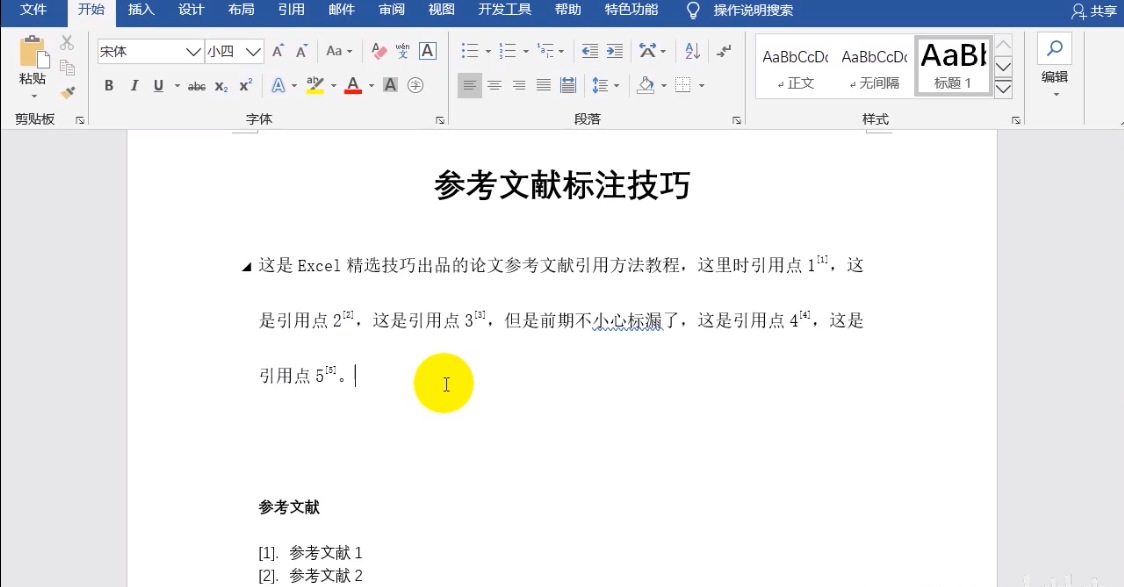Apply text effects with the glowing A icon
This screenshot has width=1124, height=587.
tap(278, 85)
